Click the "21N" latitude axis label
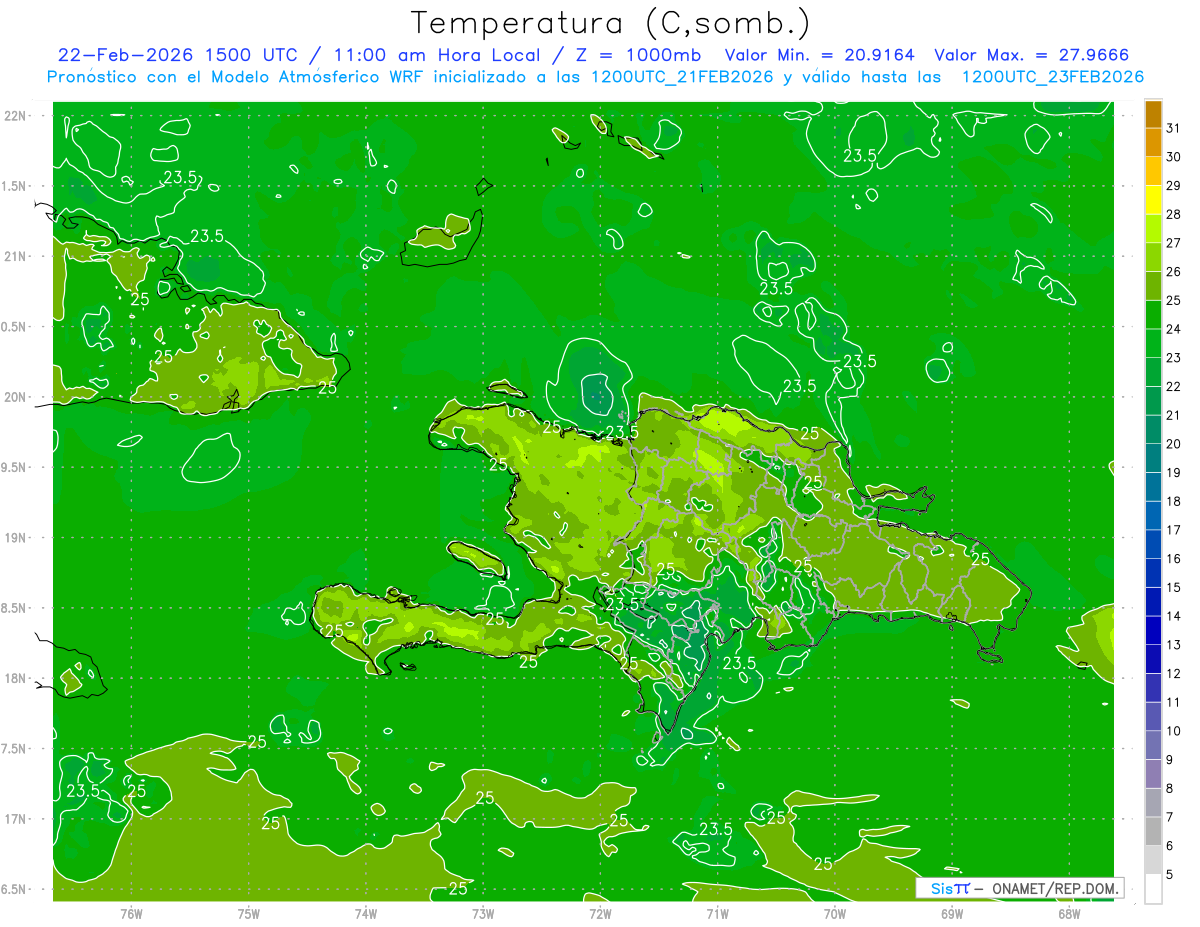The width and height of the screenshot is (1200, 927). pos(15,256)
